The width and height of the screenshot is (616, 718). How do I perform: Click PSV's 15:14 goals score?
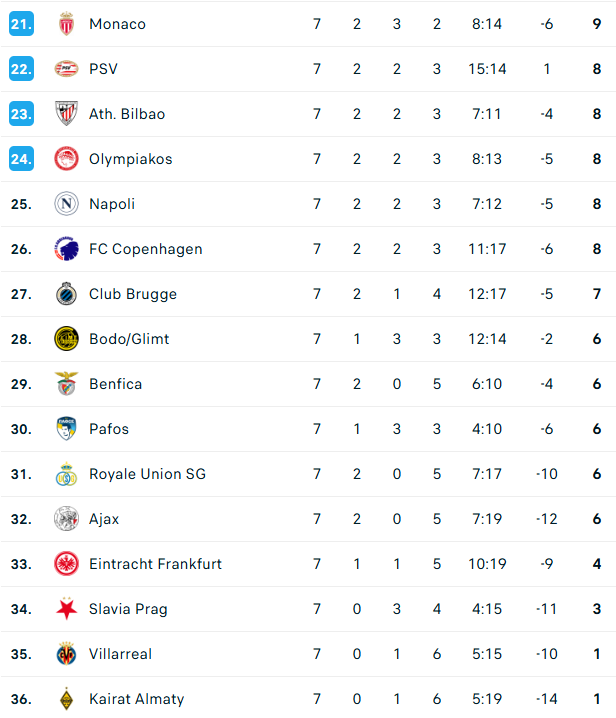(x=488, y=69)
